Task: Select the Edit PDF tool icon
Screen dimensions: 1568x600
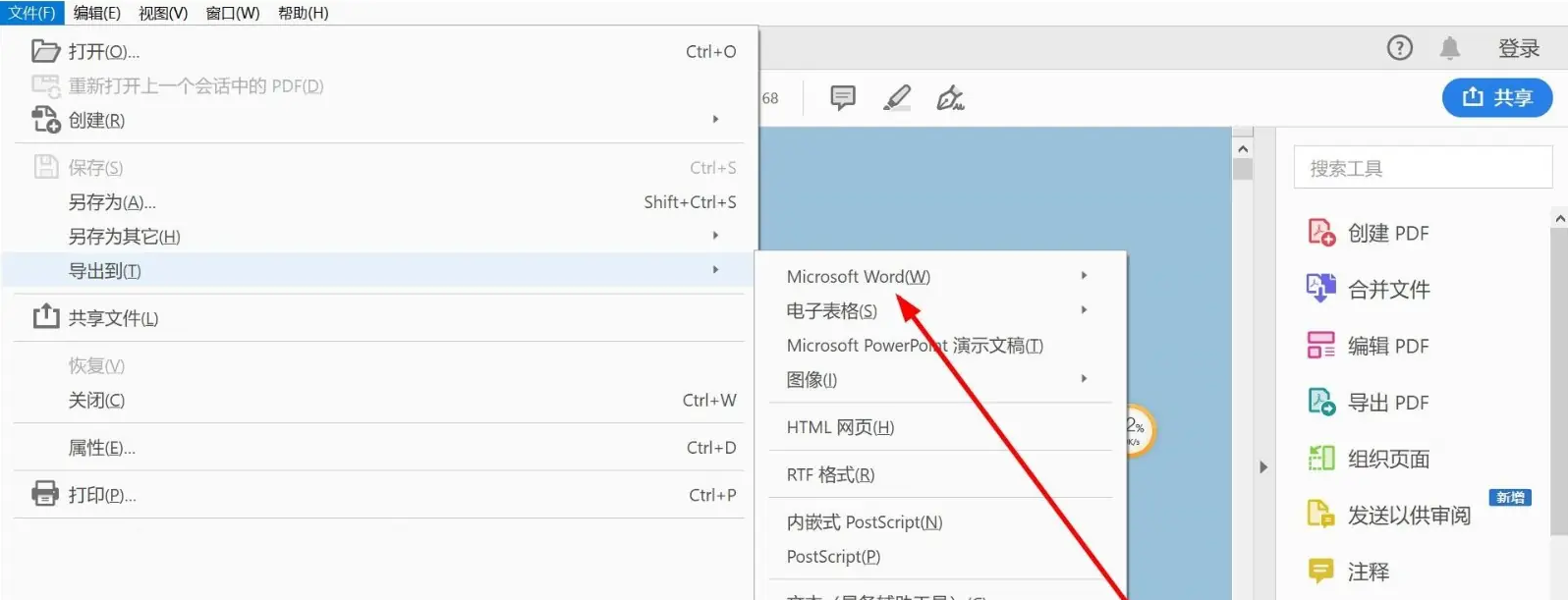Action: click(1321, 346)
